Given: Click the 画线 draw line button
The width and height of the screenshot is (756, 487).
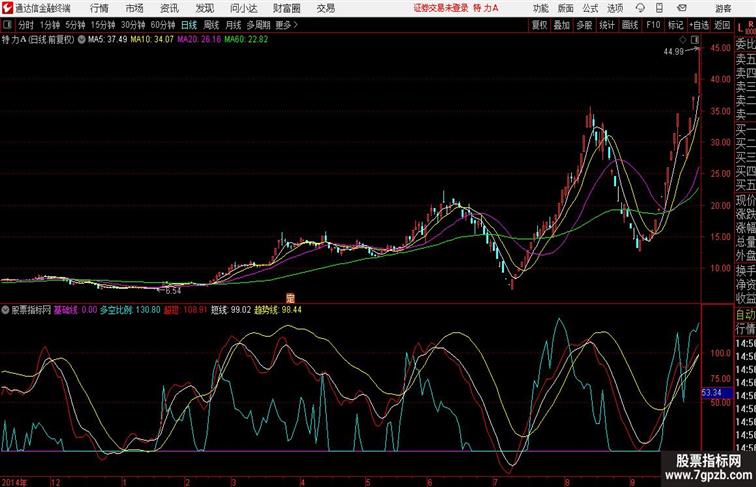Looking at the screenshot, I should pyautogui.click(x=630, y=25).
